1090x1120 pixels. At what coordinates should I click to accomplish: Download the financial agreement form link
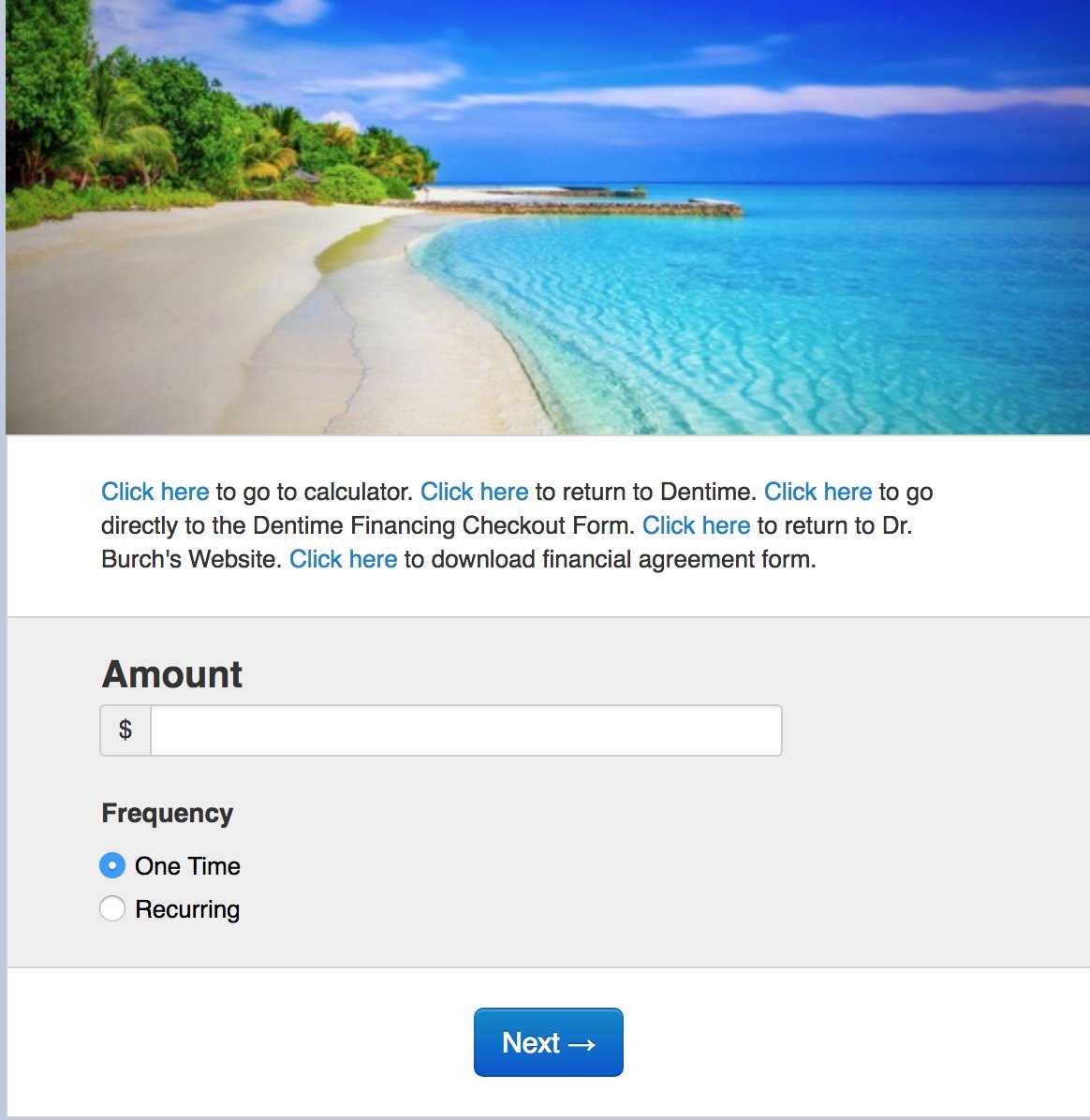tap(343, 559)
